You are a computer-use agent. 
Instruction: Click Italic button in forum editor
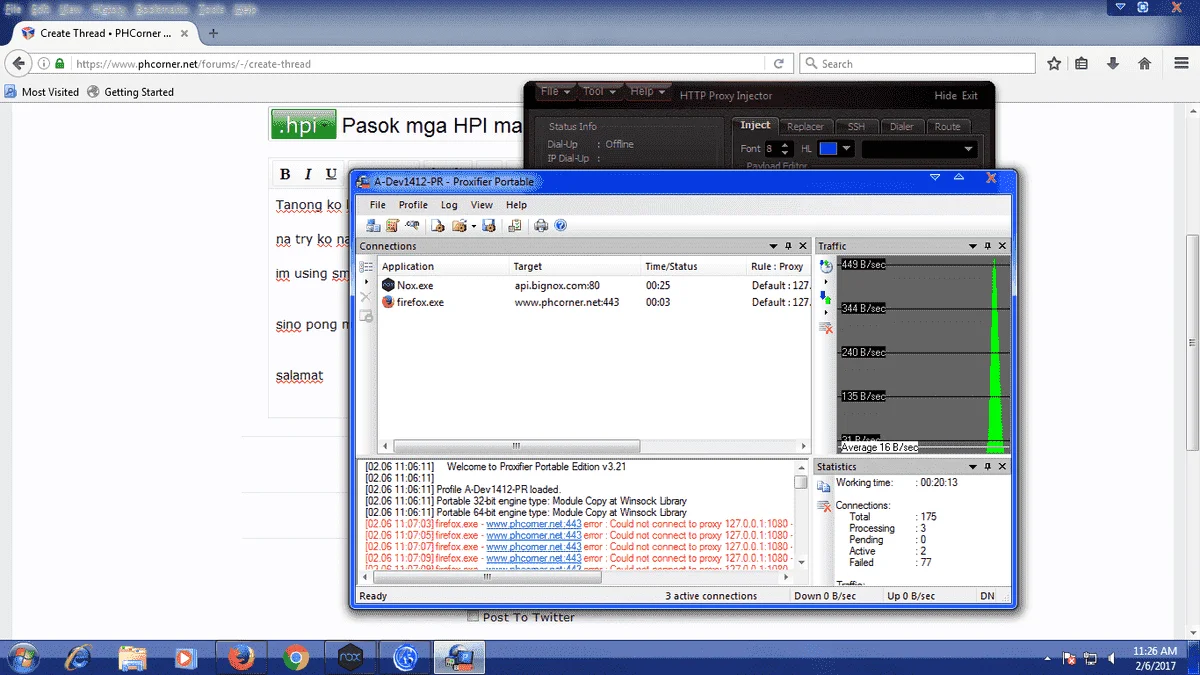click(308, 174)
